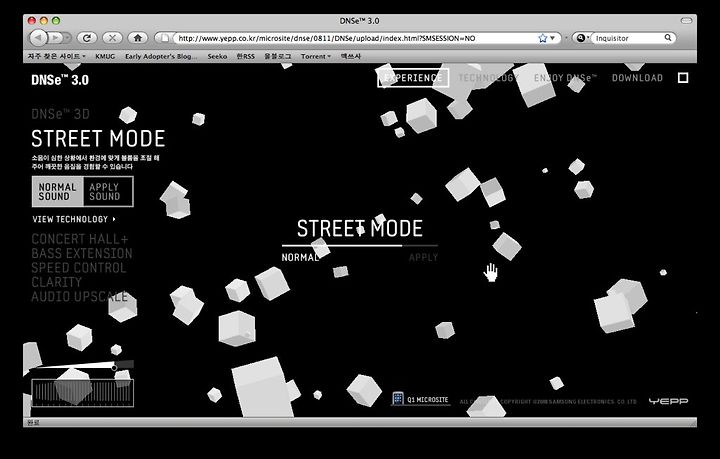Click the STREET MODE normal/apply slider bar

coord(360,246)
